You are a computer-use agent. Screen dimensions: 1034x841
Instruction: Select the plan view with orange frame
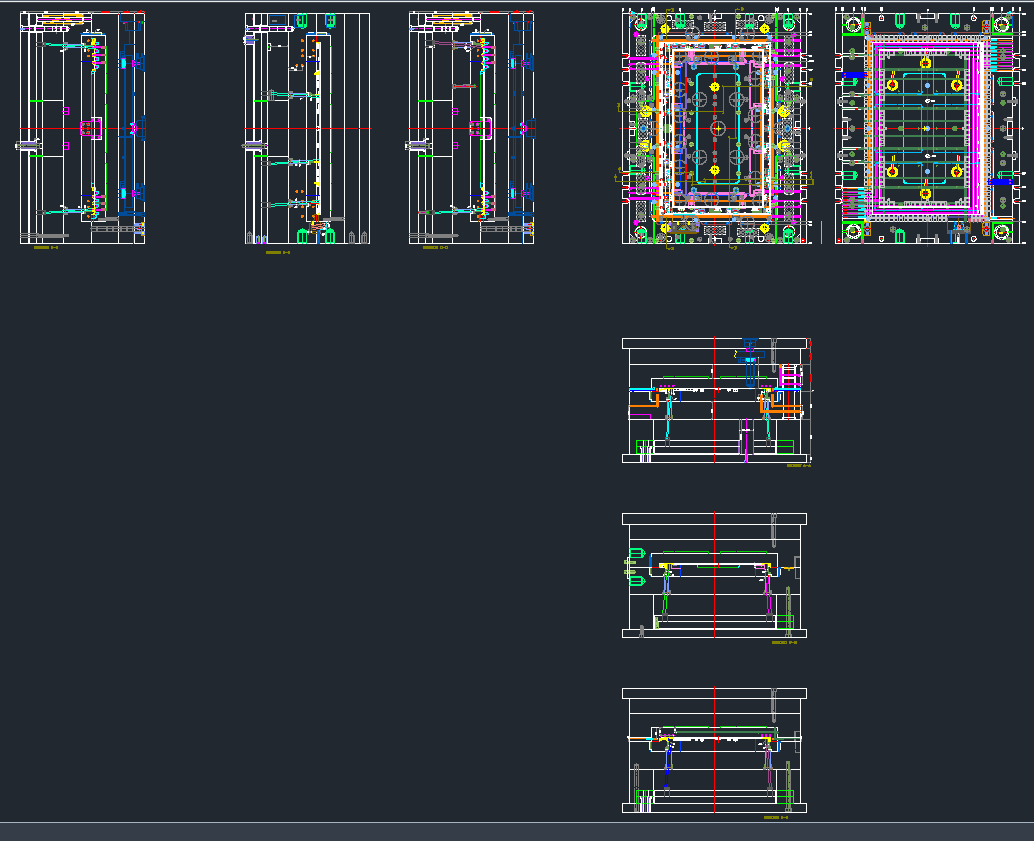pyautogui.click(x=716, y=128)
